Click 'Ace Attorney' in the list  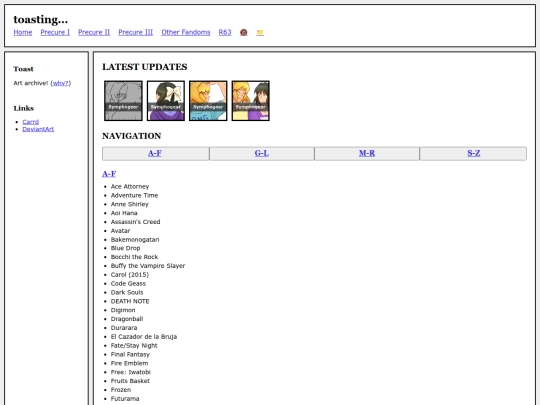tap(130, 186)
